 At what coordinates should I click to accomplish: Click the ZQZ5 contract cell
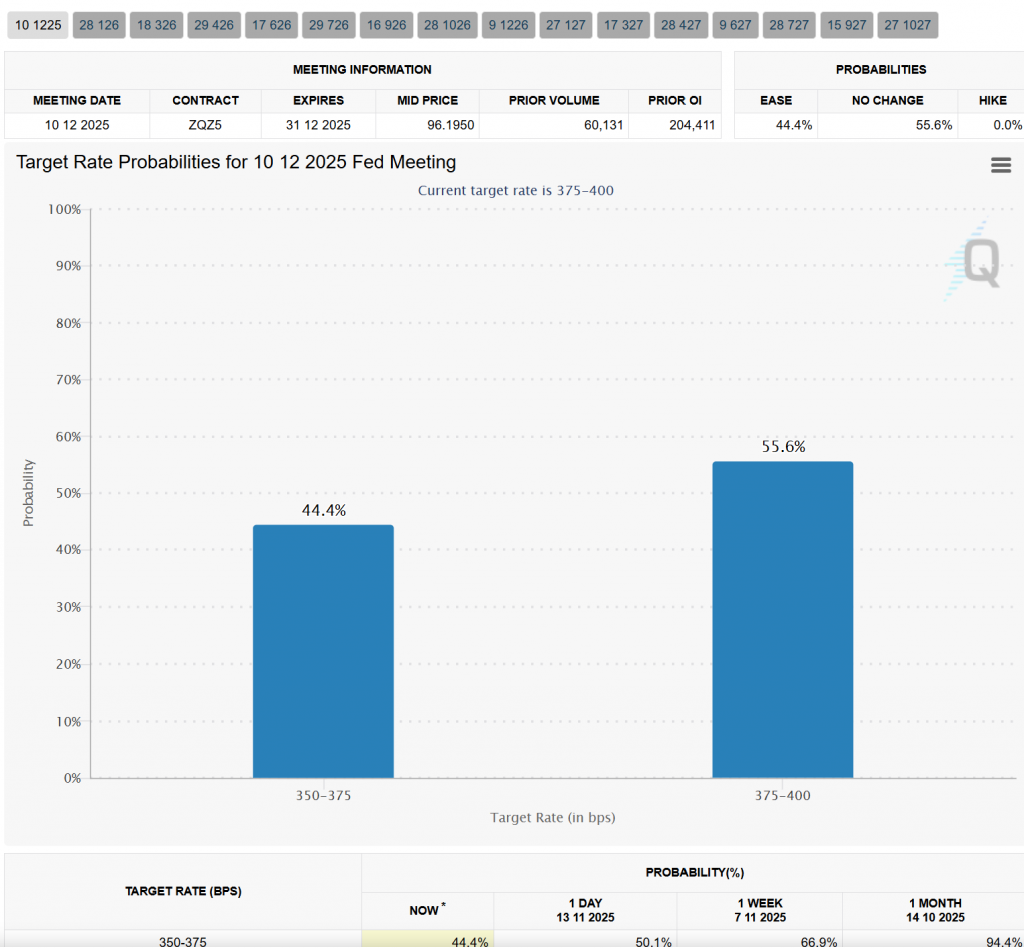click(x=205, y=125)
